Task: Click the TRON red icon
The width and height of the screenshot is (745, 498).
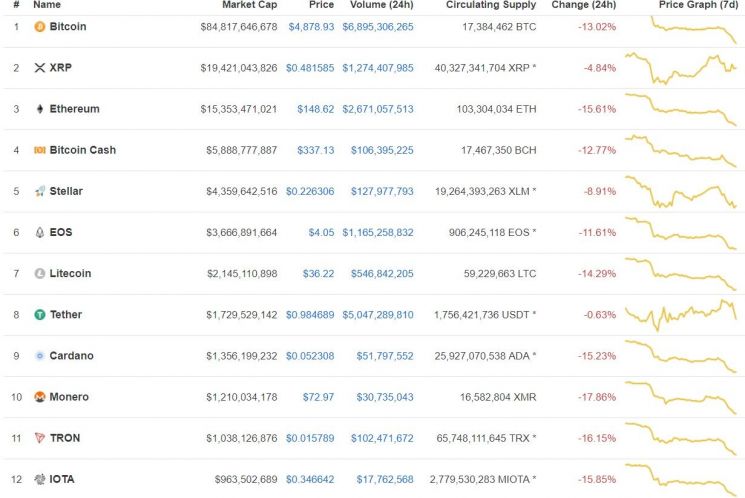Action: [x=40, y=438]
